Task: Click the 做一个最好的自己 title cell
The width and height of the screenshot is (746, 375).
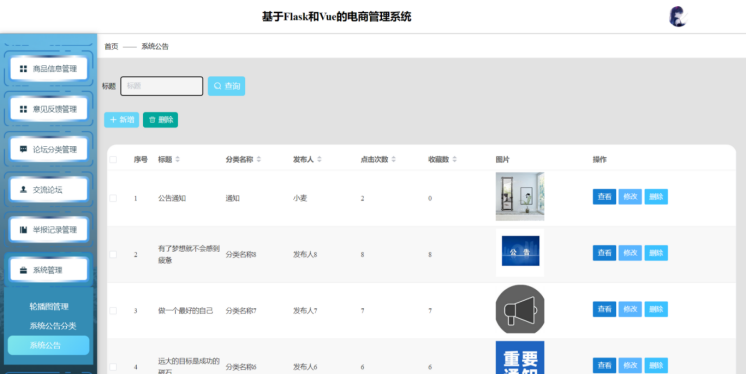Action: click(x=186, y=311)
